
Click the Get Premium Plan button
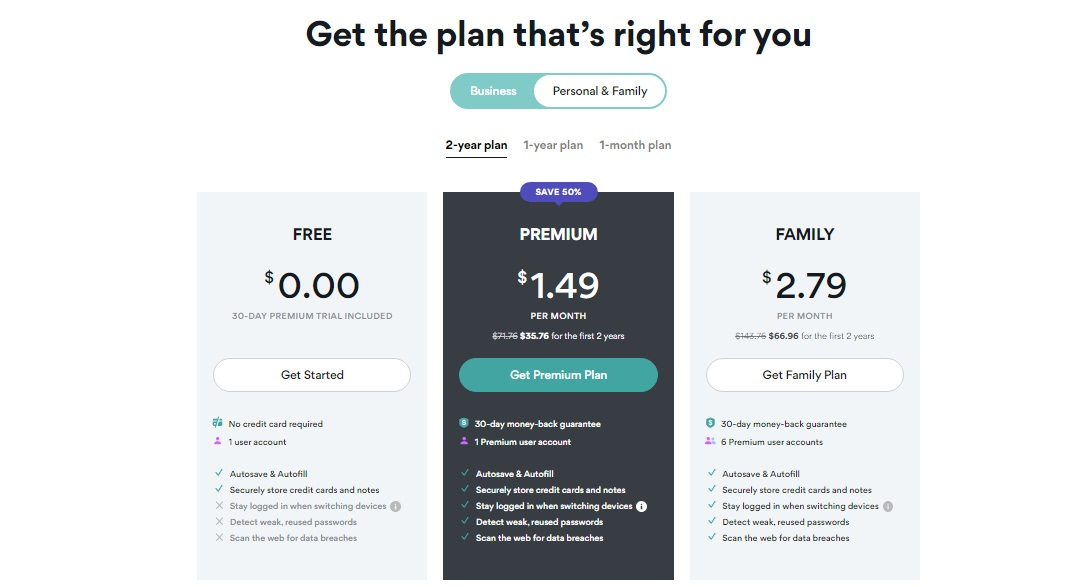tap(559, 375)
